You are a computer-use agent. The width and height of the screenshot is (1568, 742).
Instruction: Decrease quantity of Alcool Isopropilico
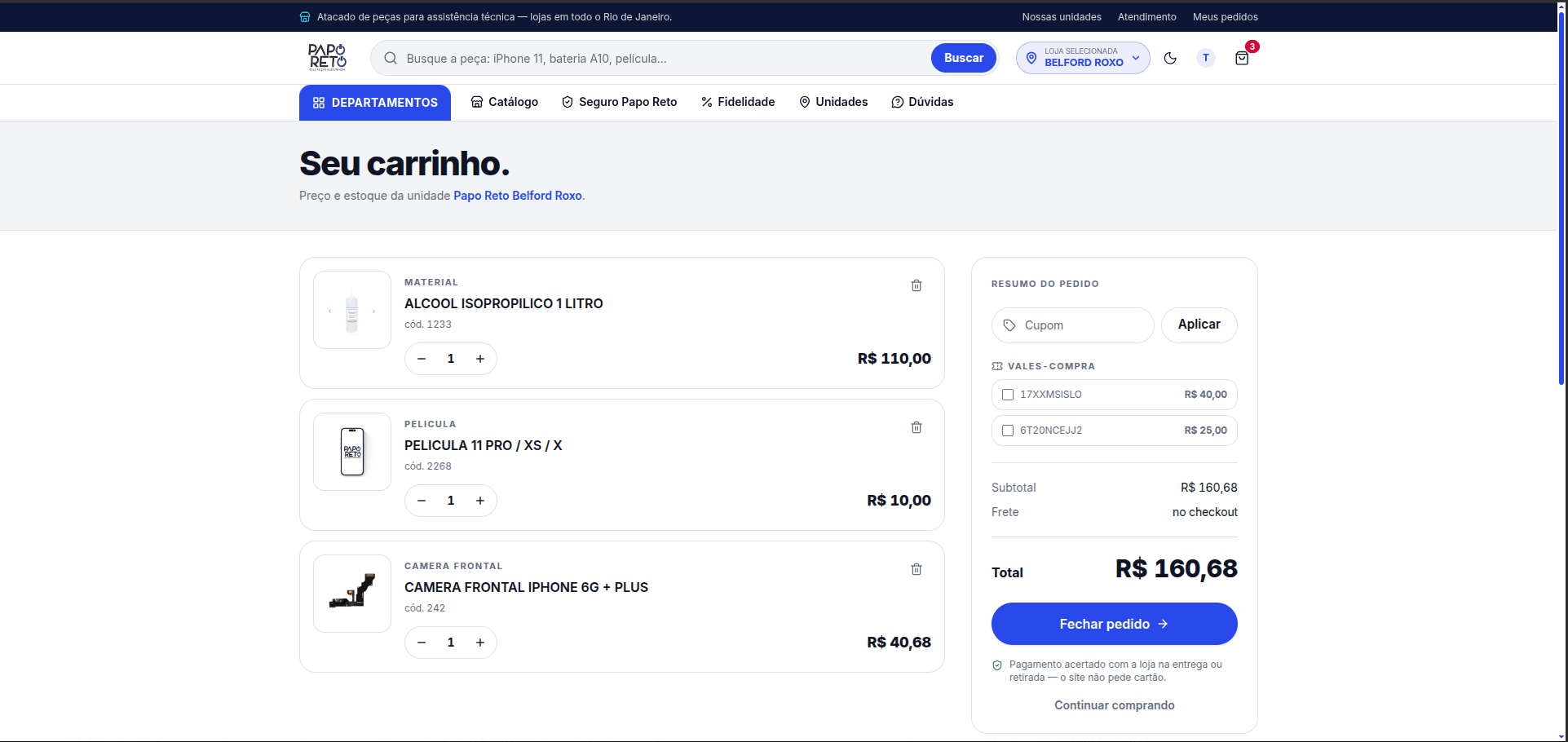pos(422,359)
